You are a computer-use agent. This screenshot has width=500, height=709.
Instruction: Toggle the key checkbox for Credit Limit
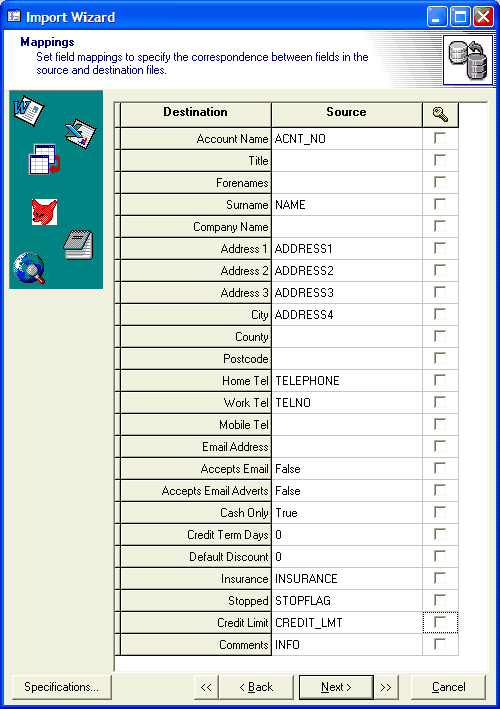click(x=440, y=622)
